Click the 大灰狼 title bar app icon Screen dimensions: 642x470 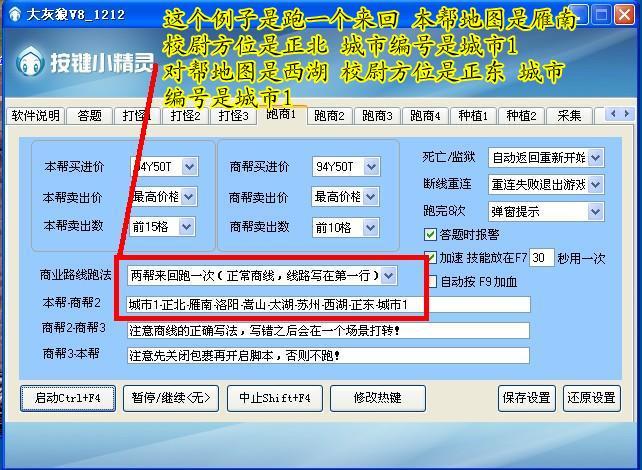pos(15,14)
